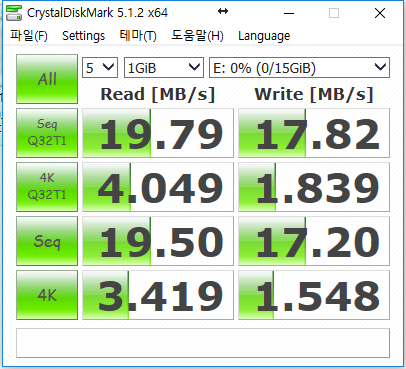Select the 17.82 Seq Q32T1 write result
406x369 pixels.
[314, 133]
